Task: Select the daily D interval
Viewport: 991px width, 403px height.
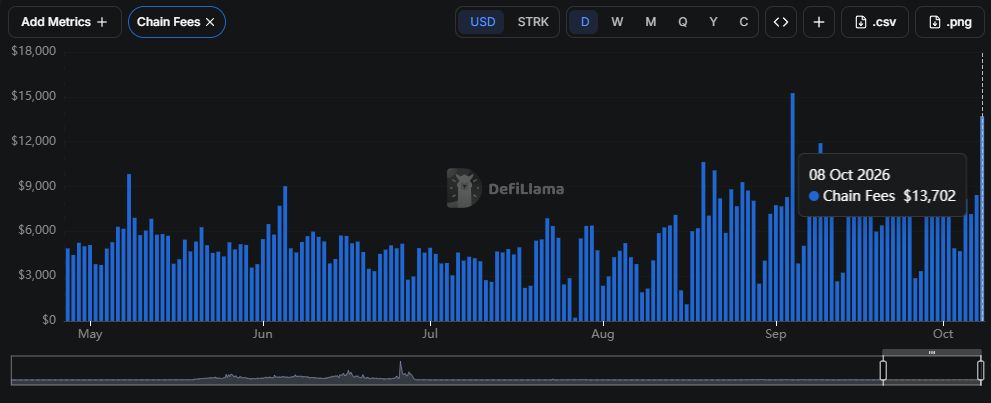Action: pos(585,22)
